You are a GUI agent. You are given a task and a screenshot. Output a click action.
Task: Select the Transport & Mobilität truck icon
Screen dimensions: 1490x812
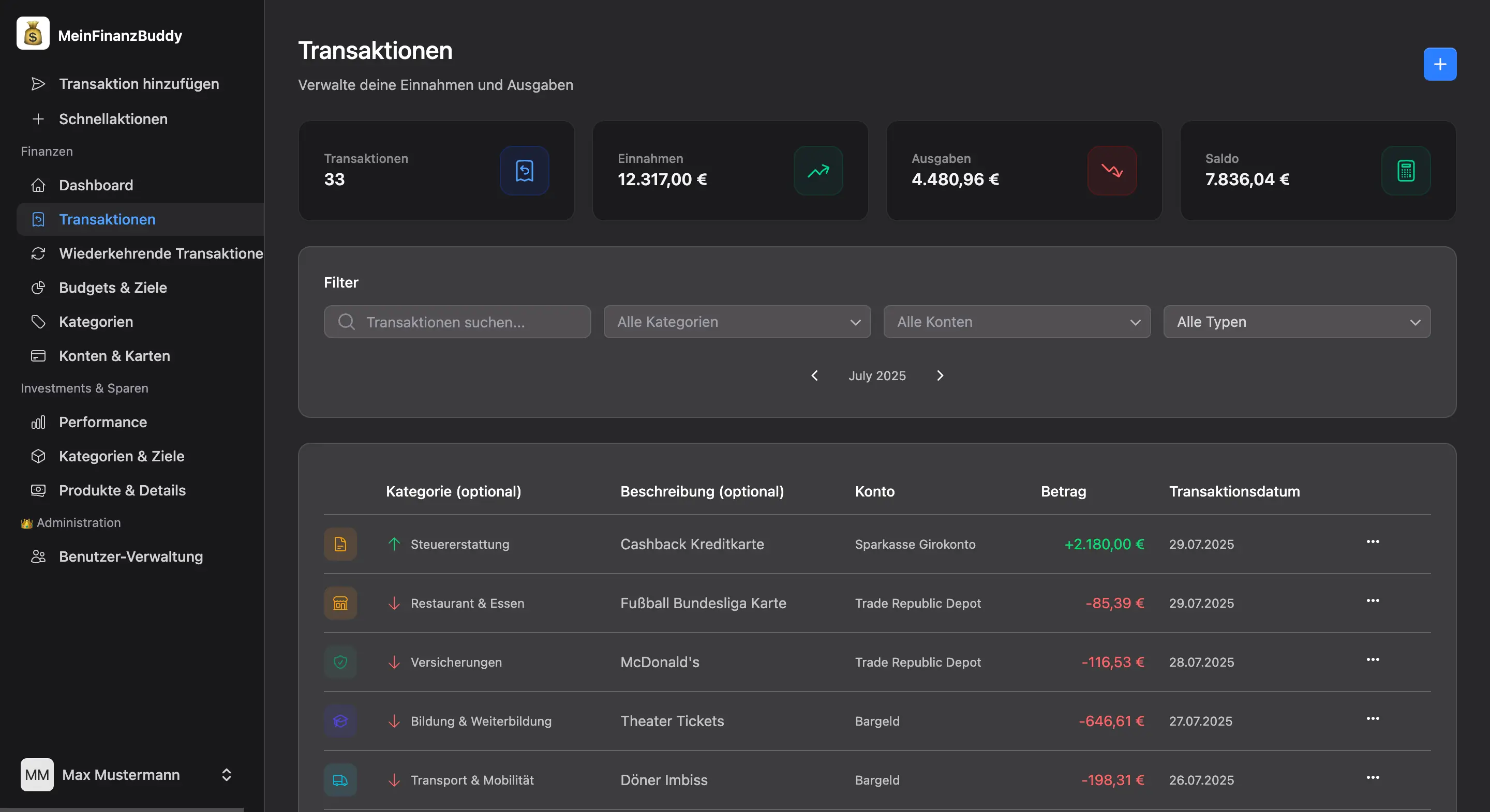340,779
